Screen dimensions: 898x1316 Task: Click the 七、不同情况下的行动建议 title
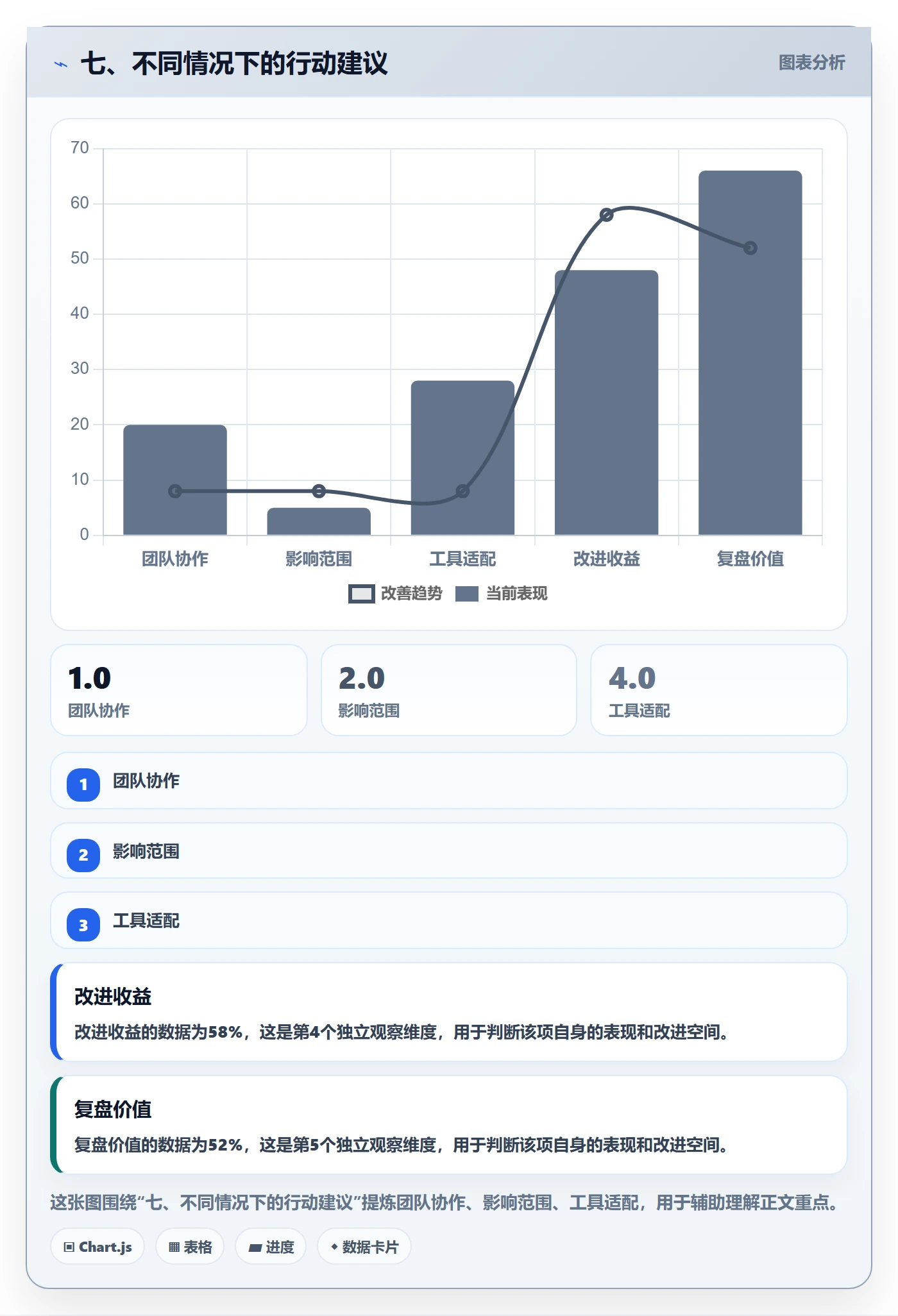[x=234, y=63]
